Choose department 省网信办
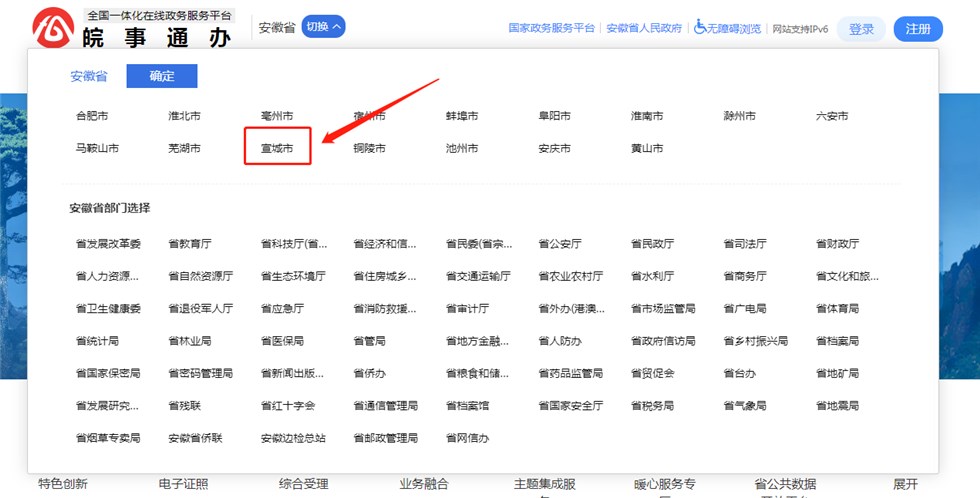980x498 pixels. pyautogui.click(x=468, y=439)
